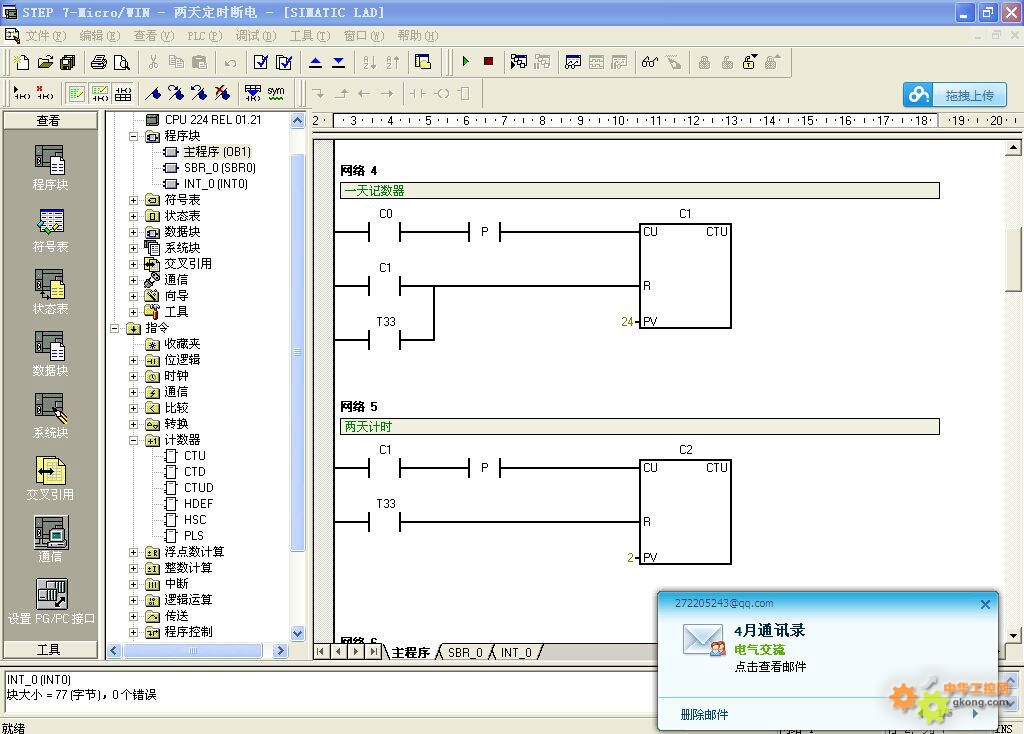Upload program with the up arrow icon

tap(315, 63)
